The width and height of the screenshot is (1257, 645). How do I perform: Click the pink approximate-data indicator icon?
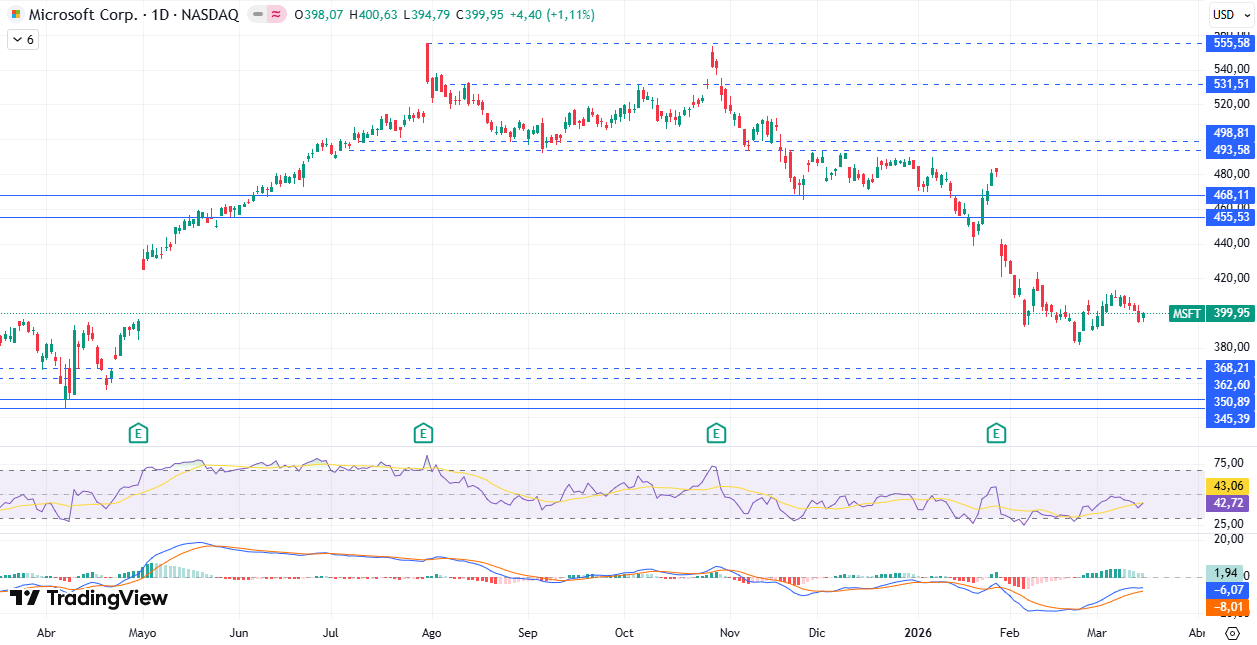point(276,15)
